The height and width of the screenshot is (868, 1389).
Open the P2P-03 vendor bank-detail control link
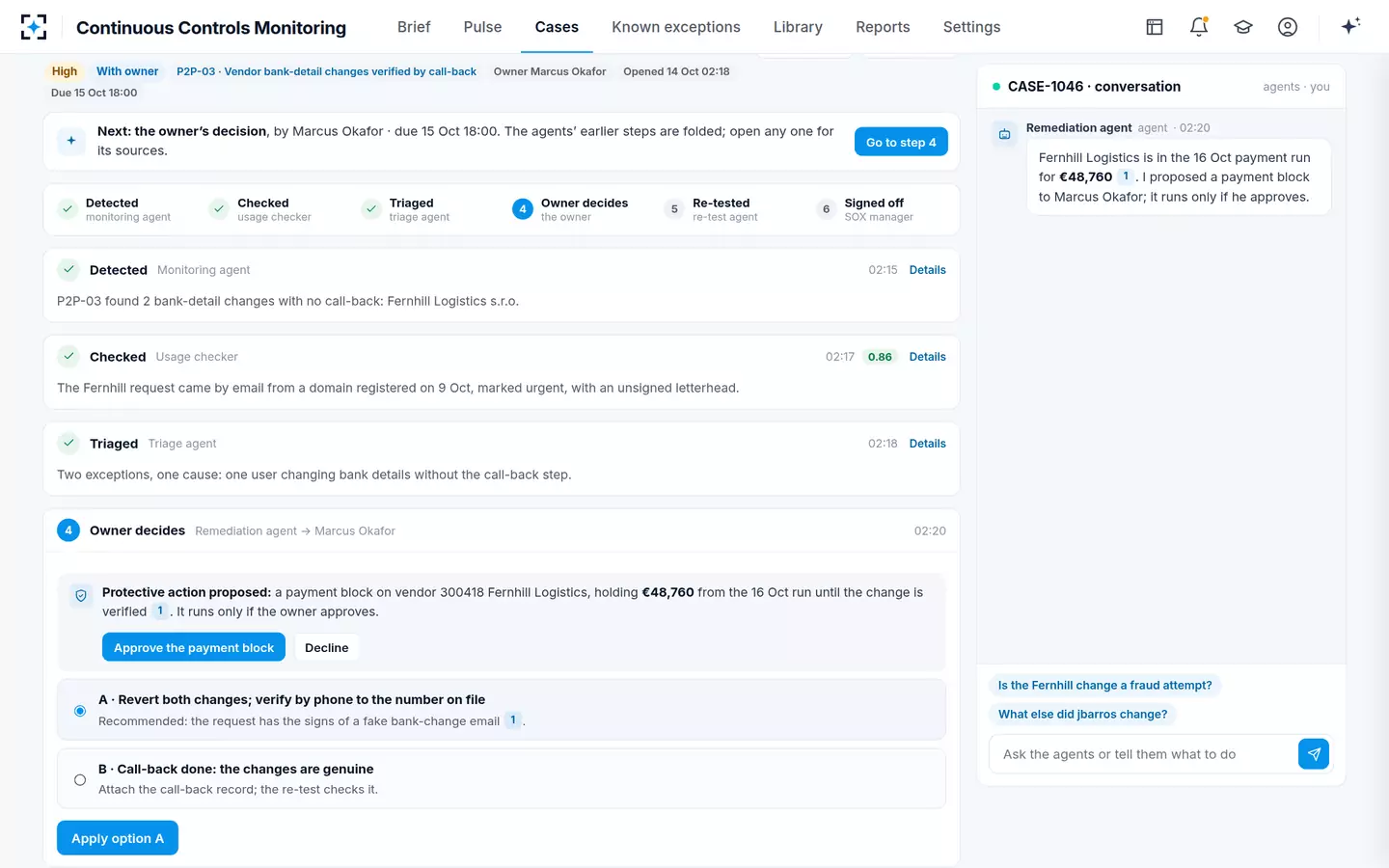click(x=326, y=71)
